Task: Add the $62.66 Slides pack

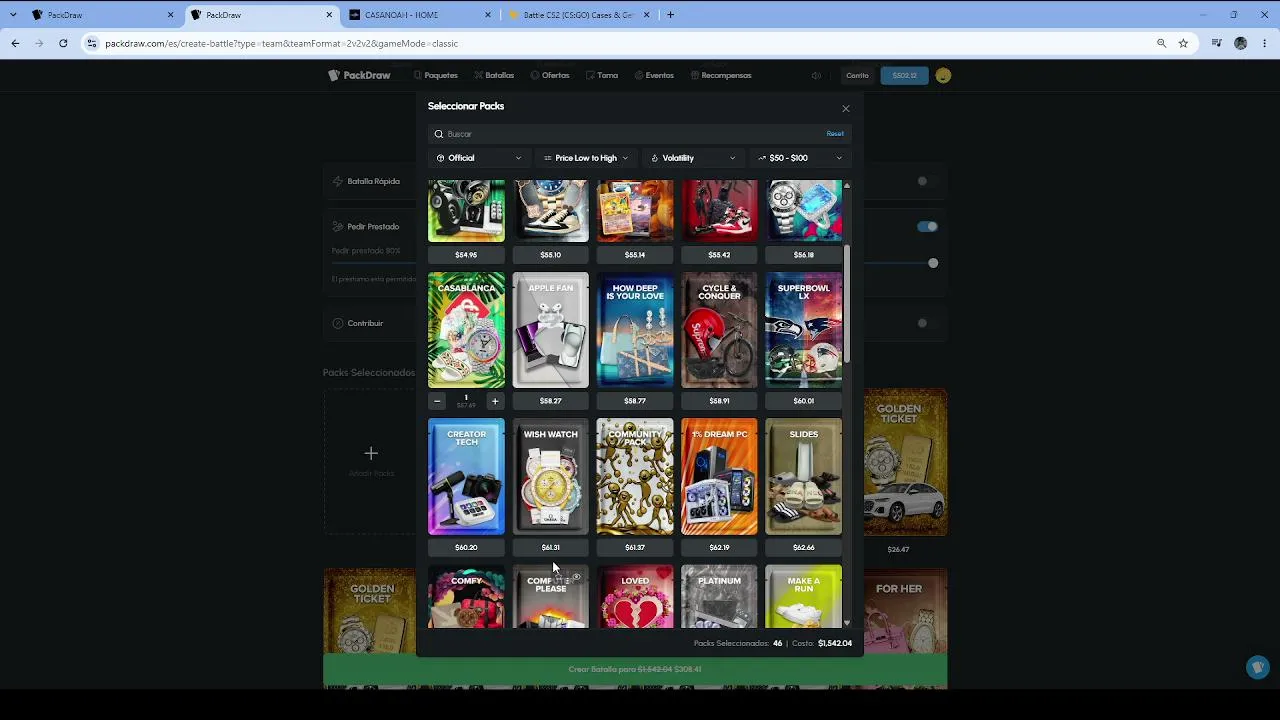Action: click(804, 548)
